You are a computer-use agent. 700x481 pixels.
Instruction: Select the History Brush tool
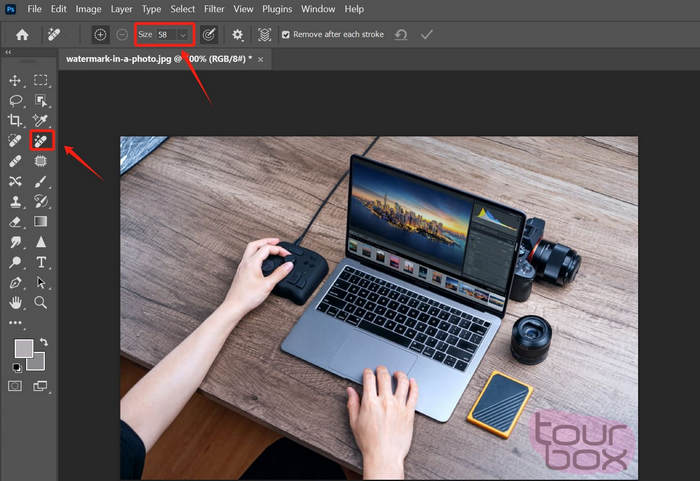click(x=41, y=201)
